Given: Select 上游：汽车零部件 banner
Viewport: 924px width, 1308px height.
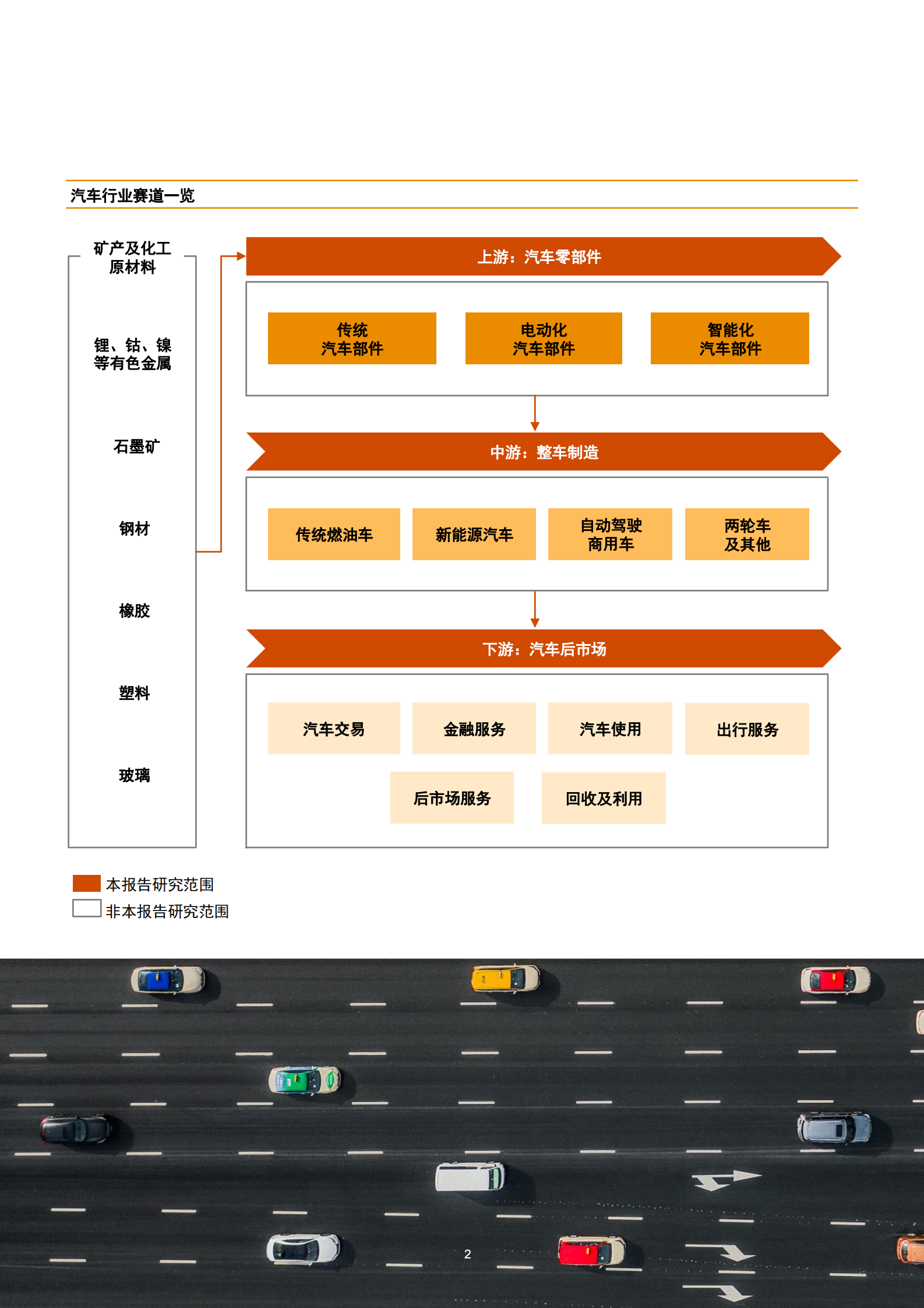Looking at the screenshot, I should pyautogui.click(x=543, y=256).
